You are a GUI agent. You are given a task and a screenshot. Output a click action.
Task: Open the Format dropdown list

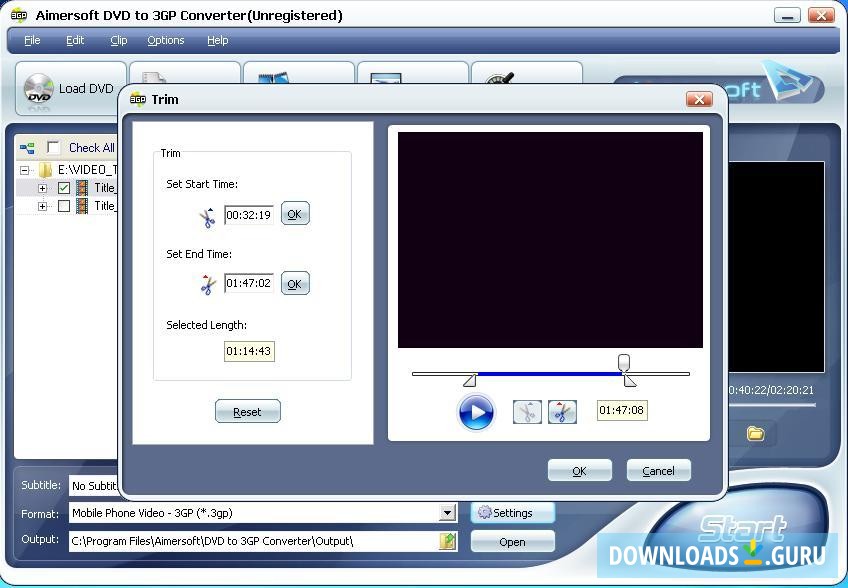[x=447, y=513]
